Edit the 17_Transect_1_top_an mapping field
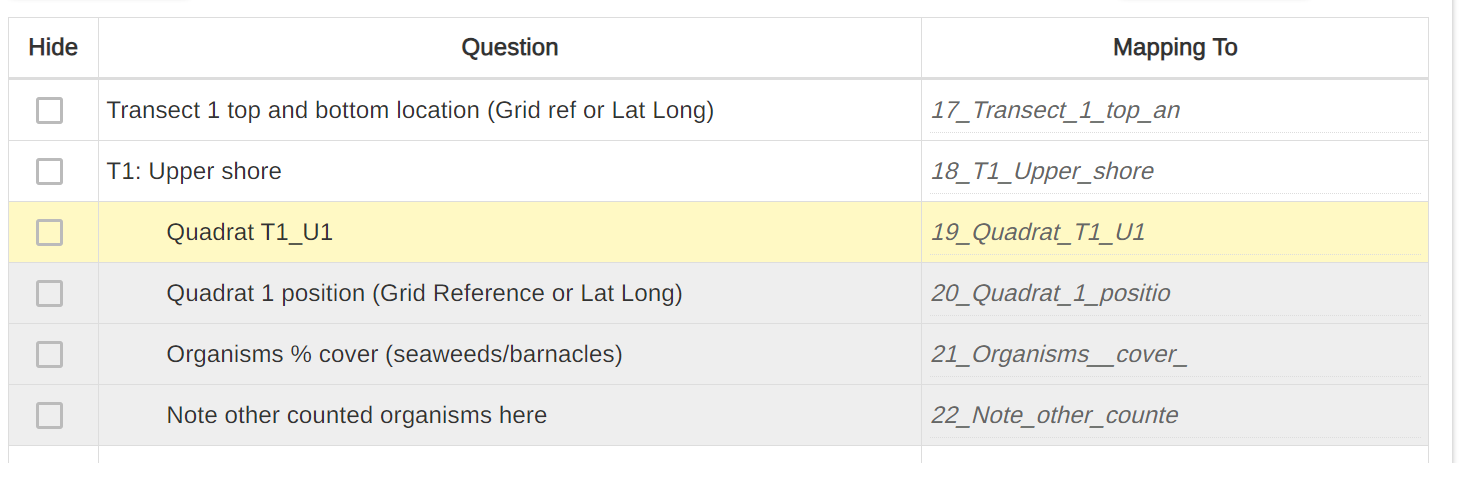This screenshot has width=1460, height=482. pos(1174,111)
